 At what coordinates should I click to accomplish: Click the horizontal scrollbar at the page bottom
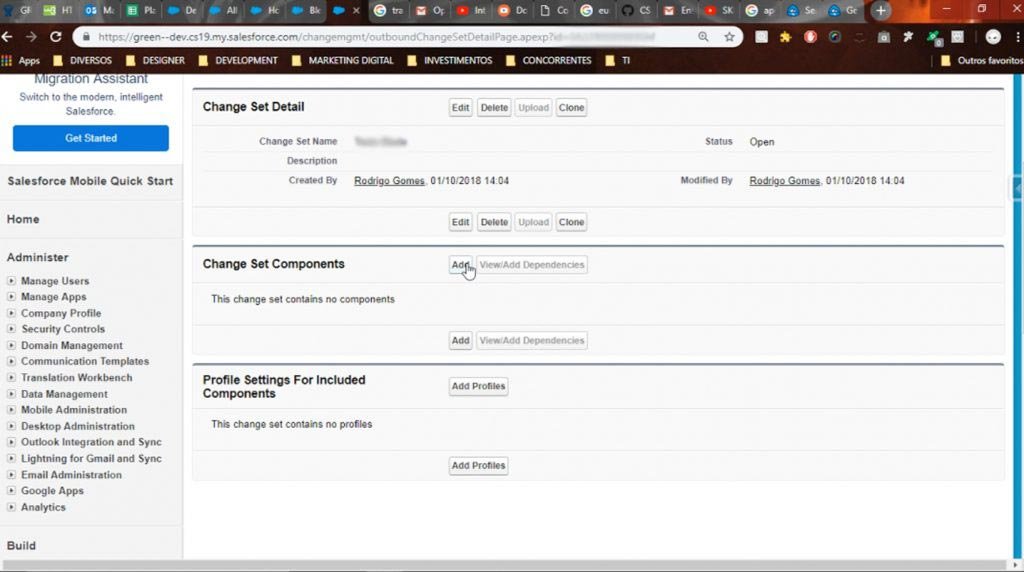click(x=504, y=565)
